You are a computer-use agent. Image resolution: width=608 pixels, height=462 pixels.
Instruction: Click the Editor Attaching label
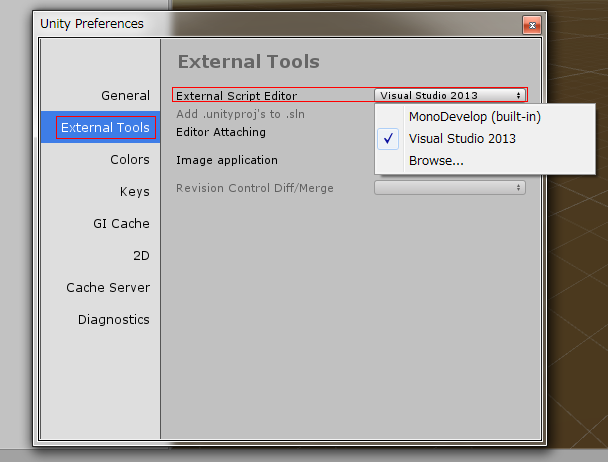(x=221, y=132)
